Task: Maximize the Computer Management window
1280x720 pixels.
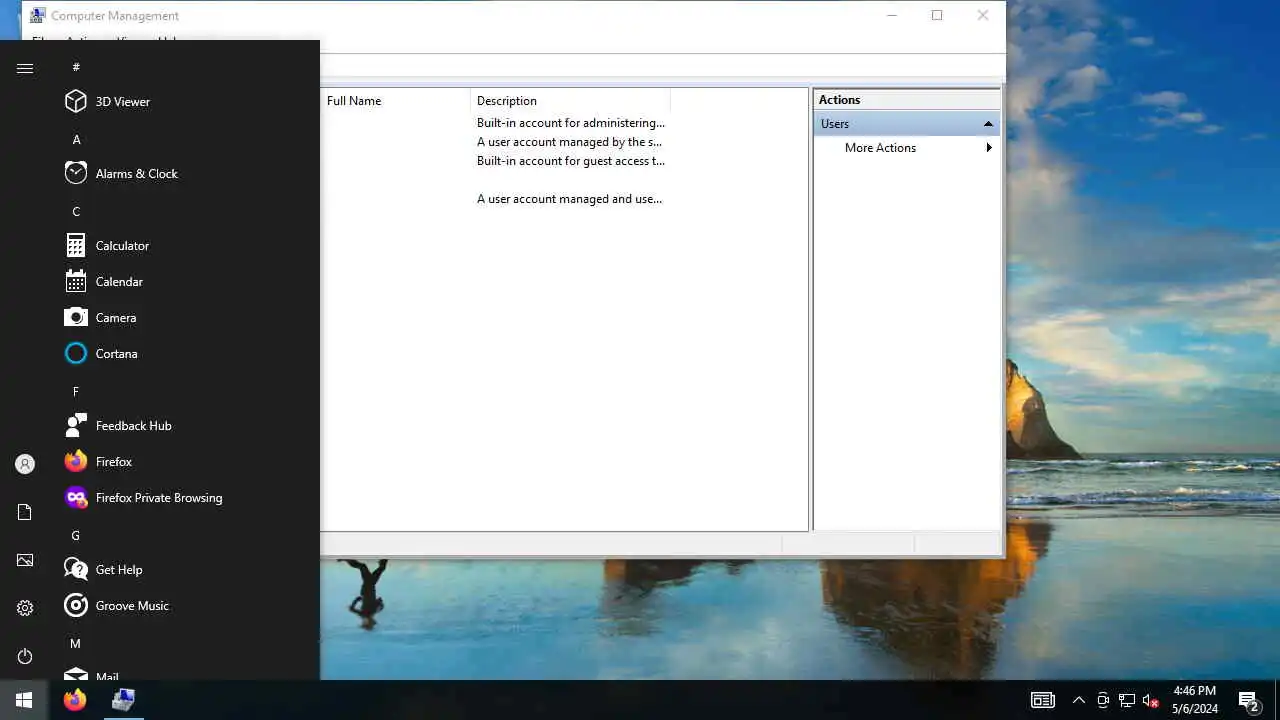Action: coord(937,15)
